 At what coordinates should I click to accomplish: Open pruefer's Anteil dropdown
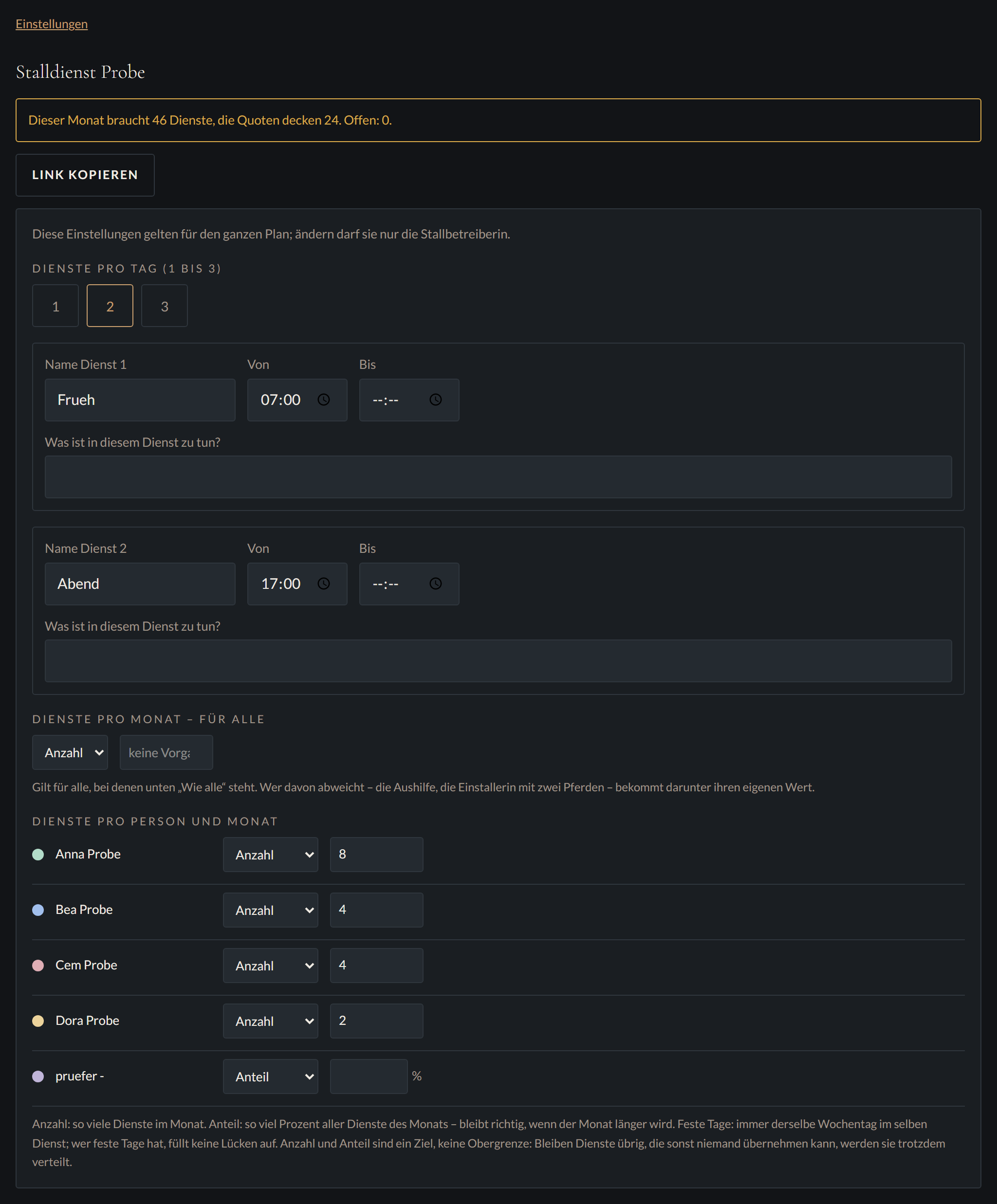coord(271,1076)
